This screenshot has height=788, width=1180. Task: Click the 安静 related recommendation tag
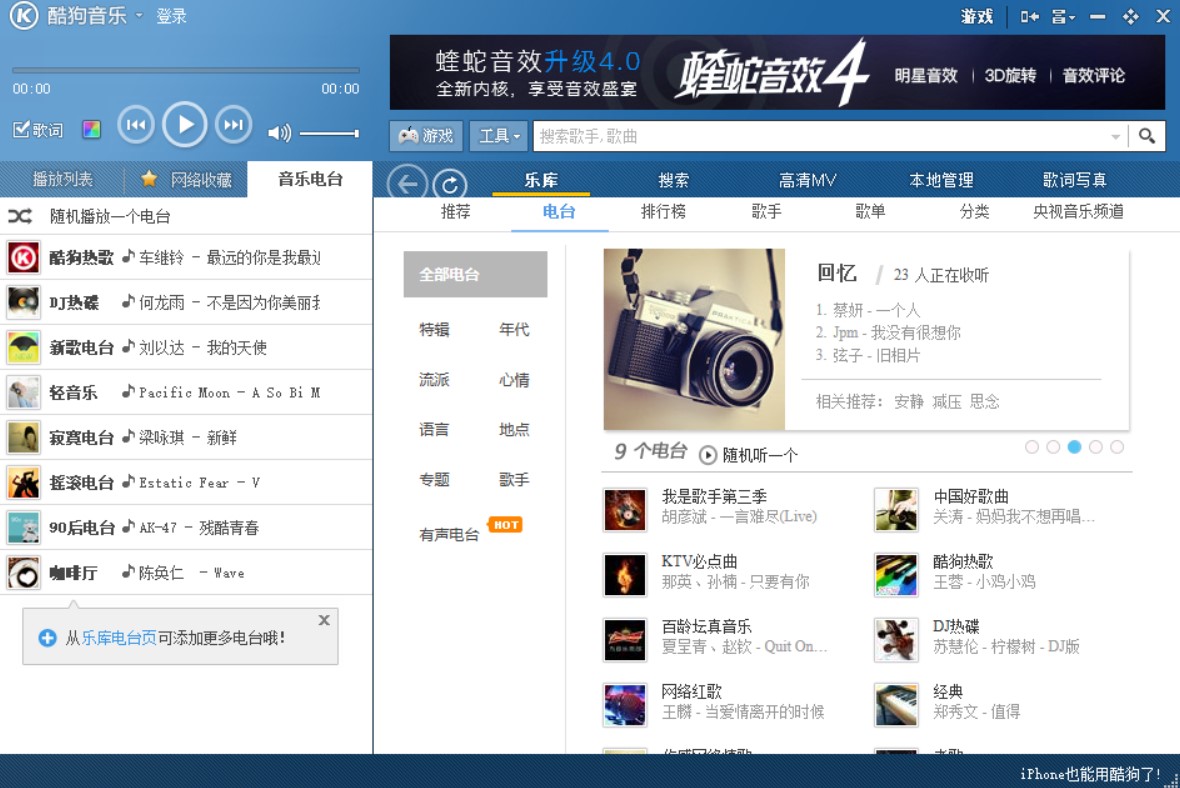908,401
